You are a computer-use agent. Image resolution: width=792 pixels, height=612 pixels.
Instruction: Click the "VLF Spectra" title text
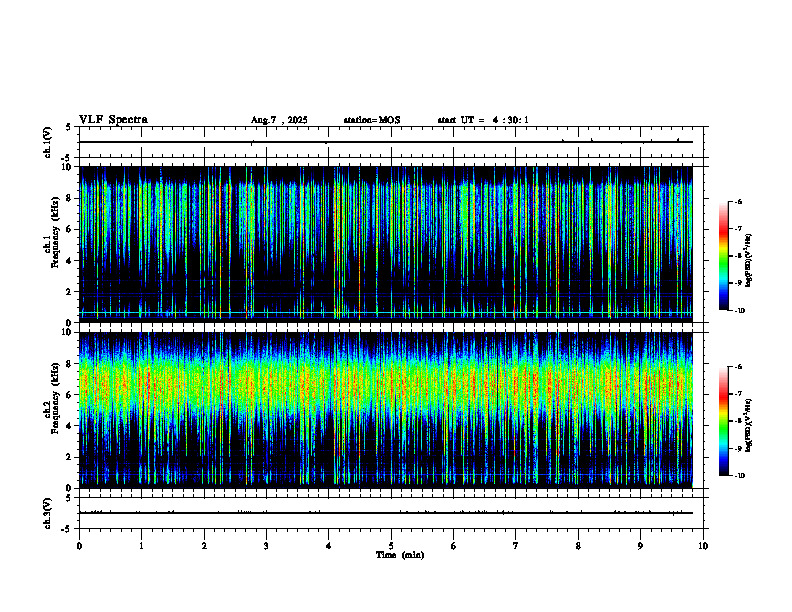[113, 120]
